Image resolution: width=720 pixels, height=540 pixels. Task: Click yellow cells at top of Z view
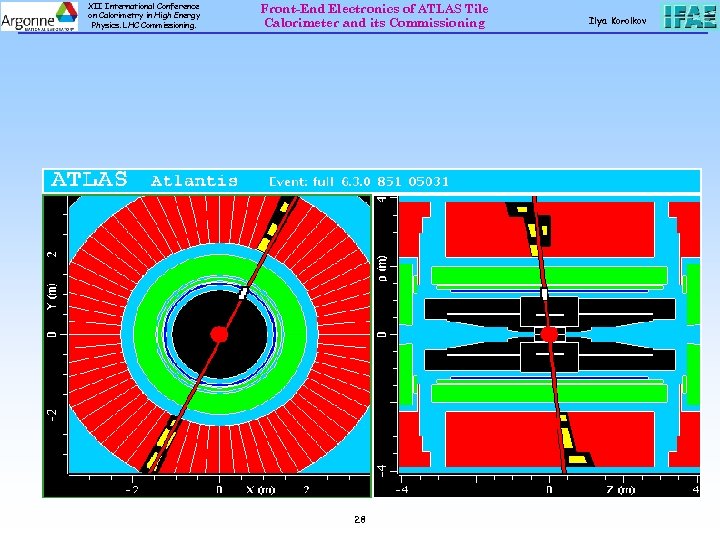(x=532, y=229)
